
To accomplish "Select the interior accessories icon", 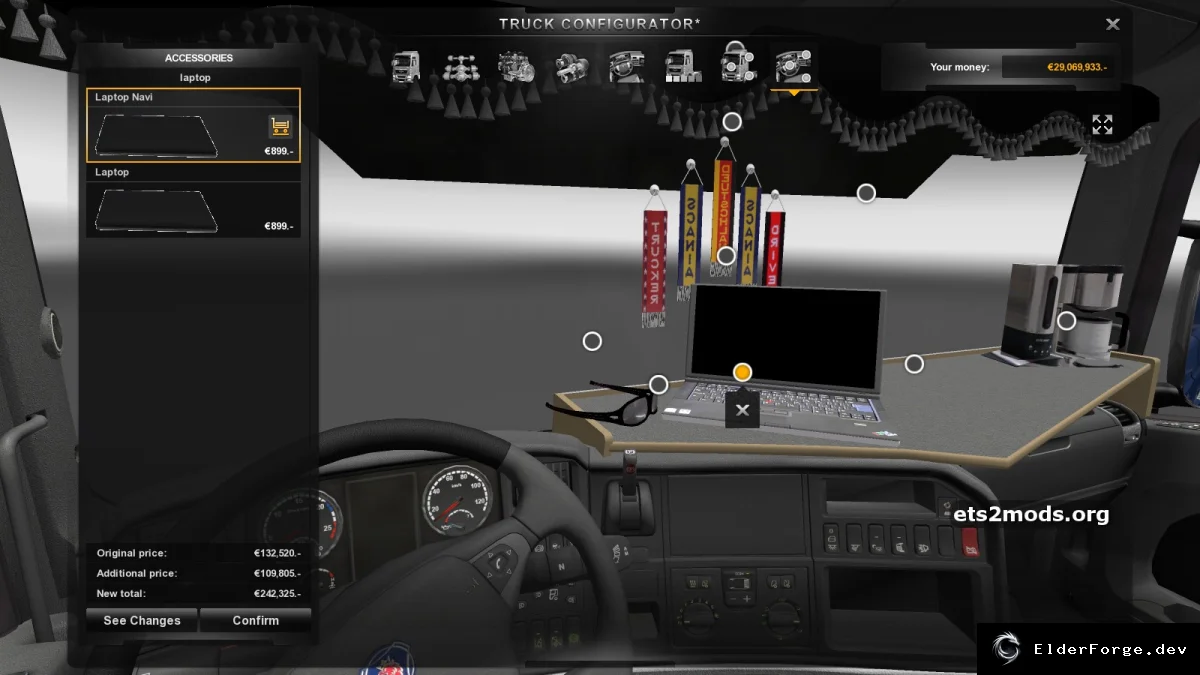I will click(x=793, y=65).
